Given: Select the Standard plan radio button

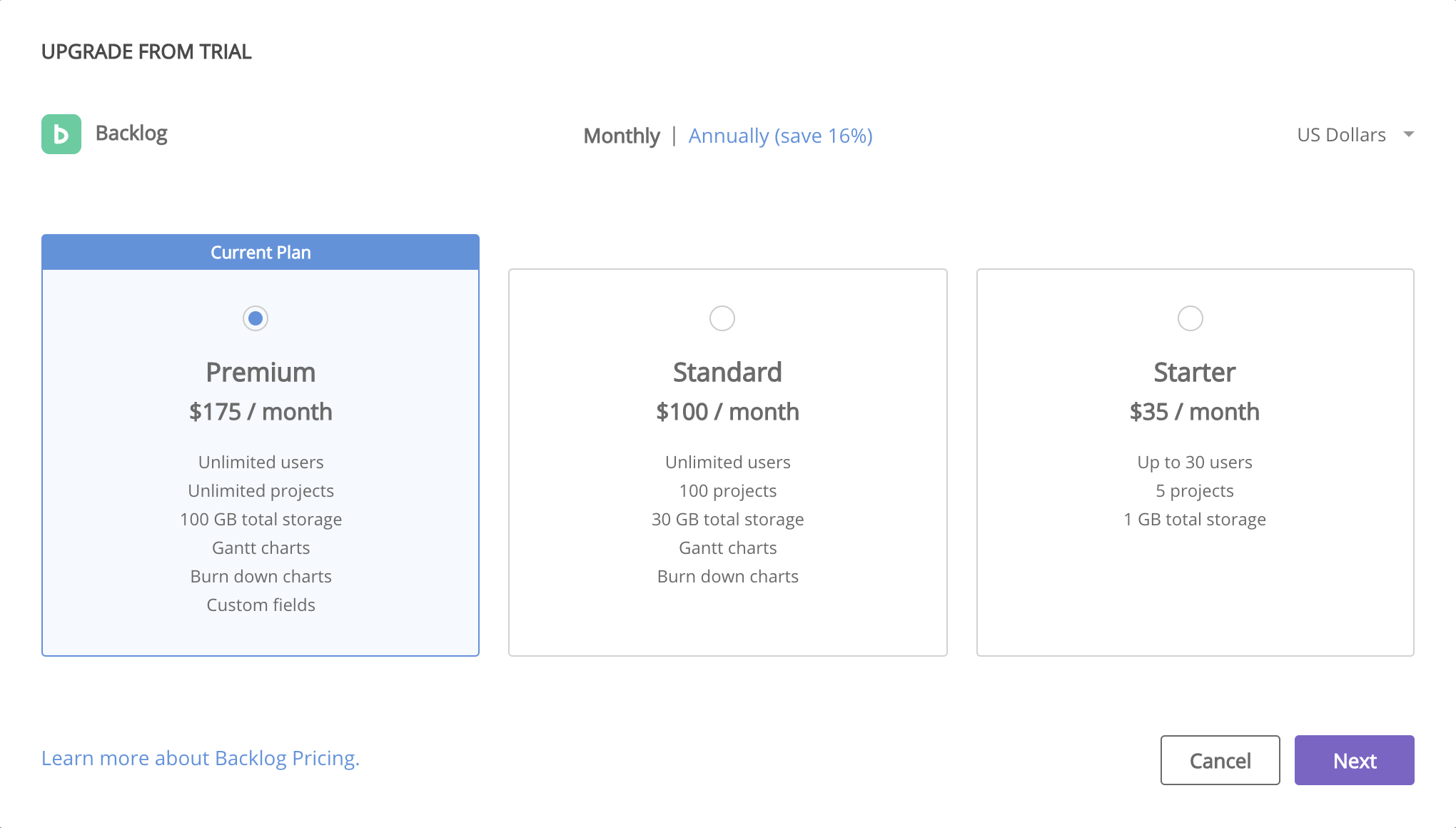Looking at the screenshot, I should pyautogui.click(x=722, y=318).
